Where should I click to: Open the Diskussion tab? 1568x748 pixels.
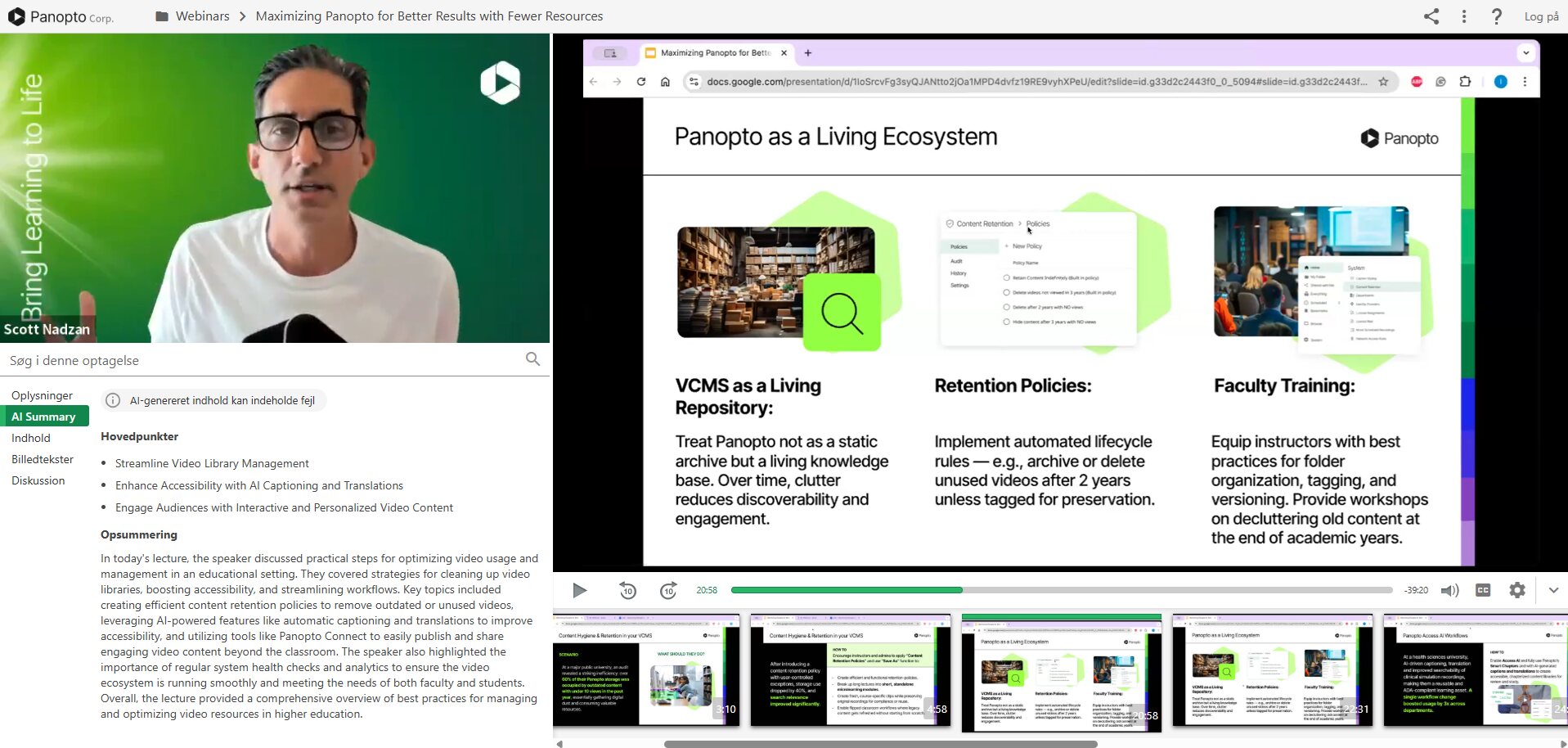click(x=38, y=480)
